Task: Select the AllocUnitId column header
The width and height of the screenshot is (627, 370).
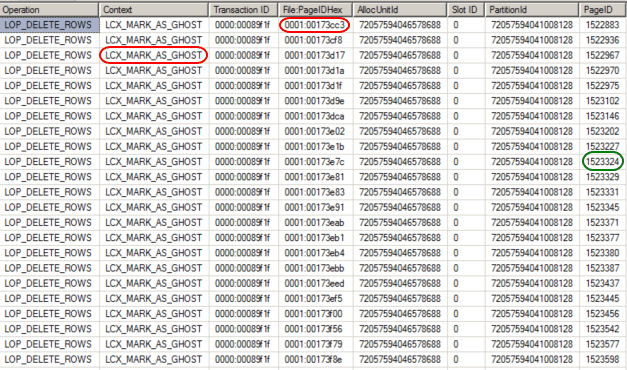Action: 400,10
